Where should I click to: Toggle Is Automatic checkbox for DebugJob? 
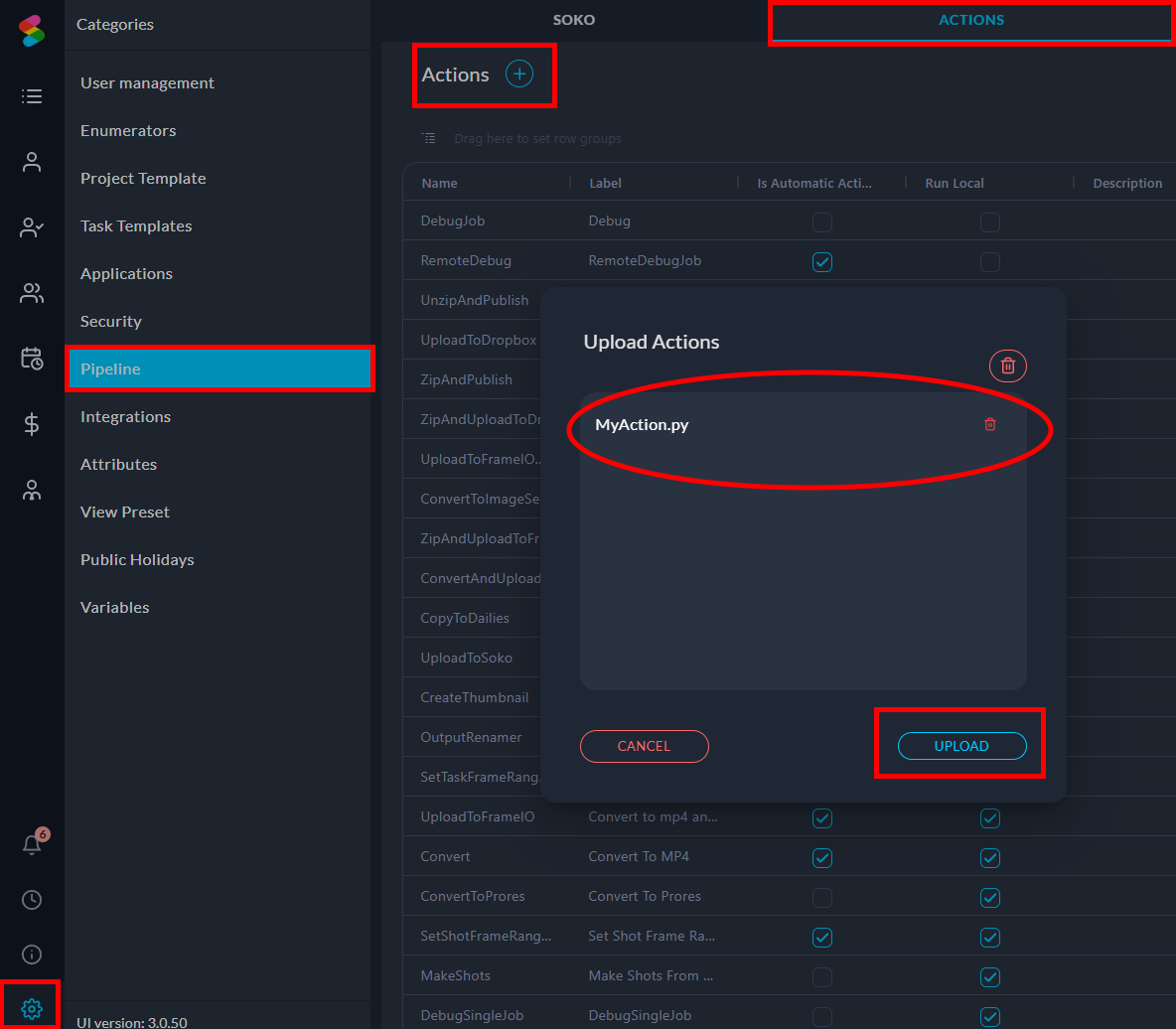tap(822, 222)
